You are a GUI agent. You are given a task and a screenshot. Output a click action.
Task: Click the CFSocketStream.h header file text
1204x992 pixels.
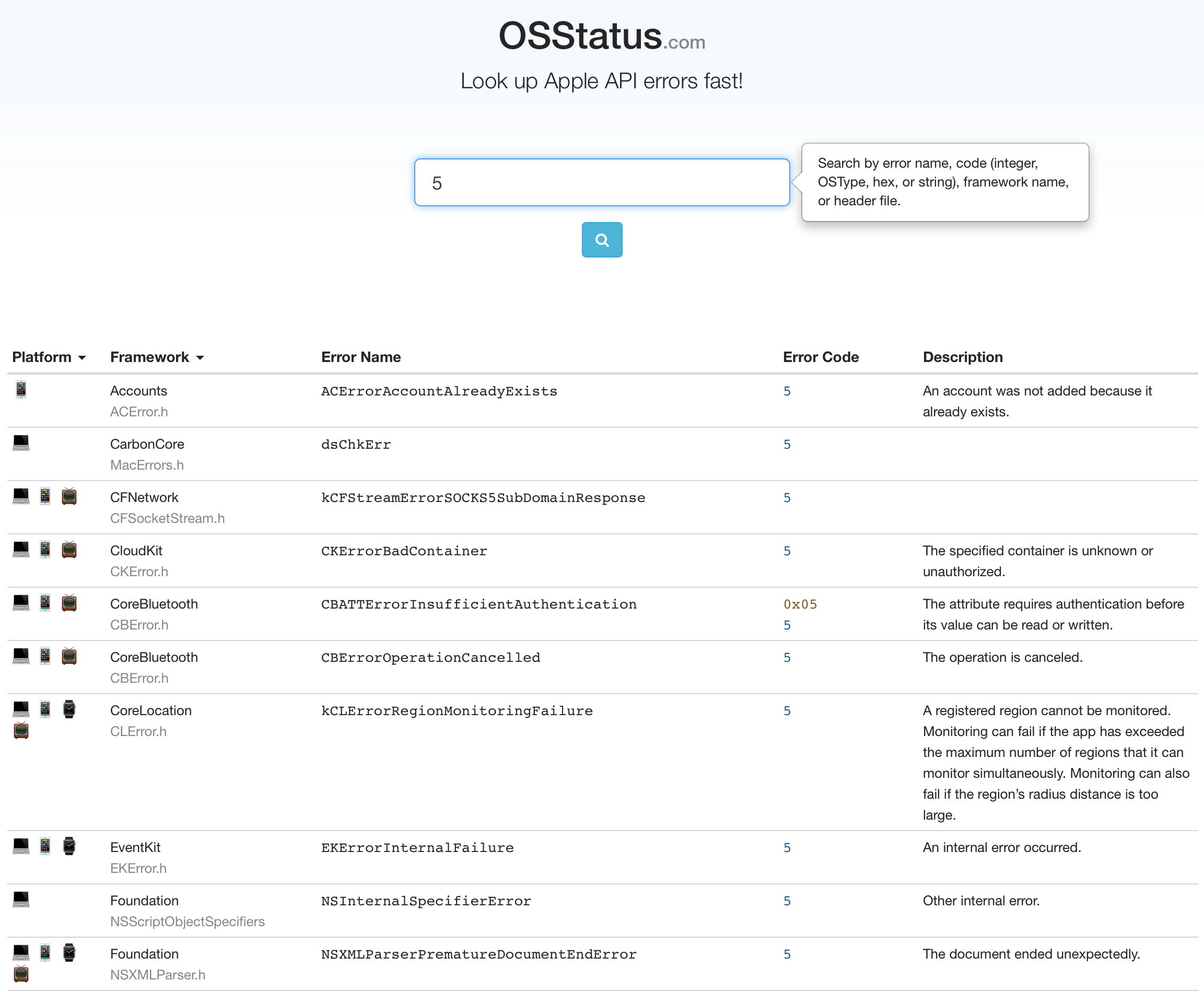click(168, 518)
